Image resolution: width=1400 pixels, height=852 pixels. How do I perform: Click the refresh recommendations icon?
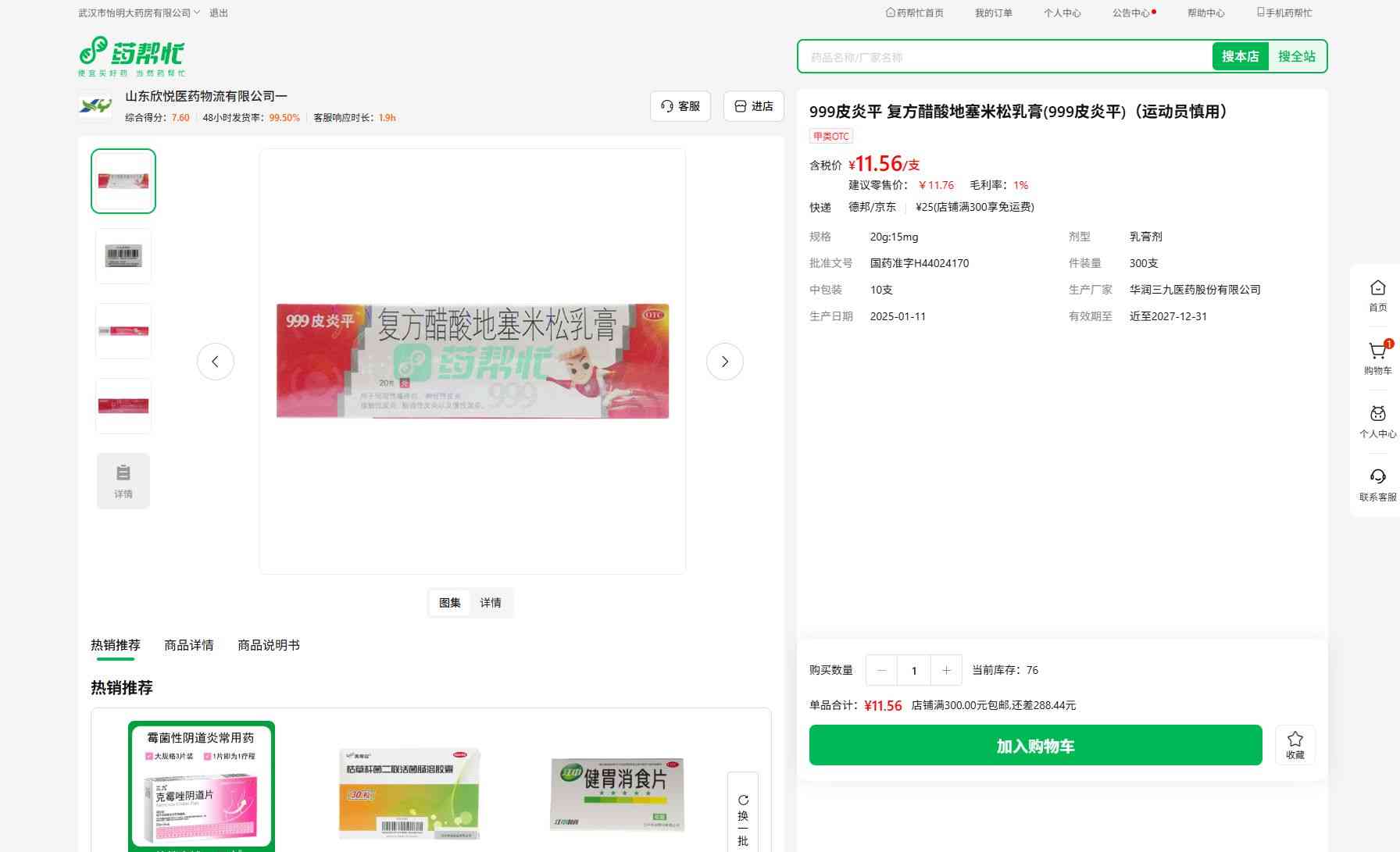pos(743,800)
